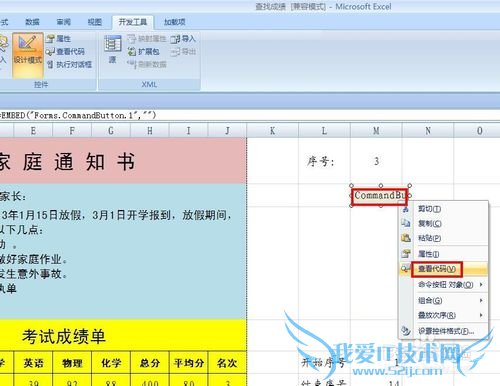Click the 家庭通知书 title cell
The width and height of the screenshot is (500, 386).
pyautogui.click(x=123, y=161)
